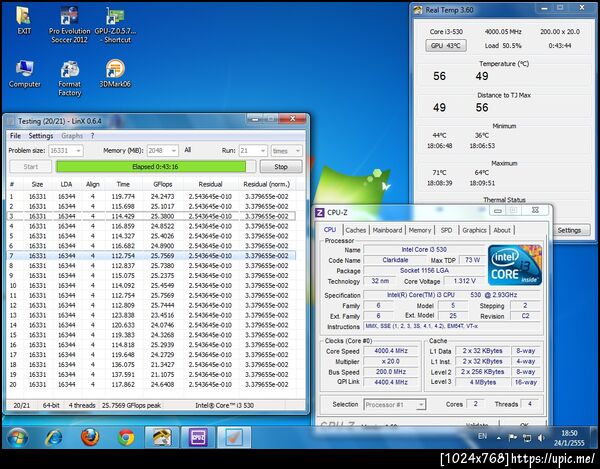Click the QPI Link 4400.4 MHz value
600x469 pixels.
[391, 382]
